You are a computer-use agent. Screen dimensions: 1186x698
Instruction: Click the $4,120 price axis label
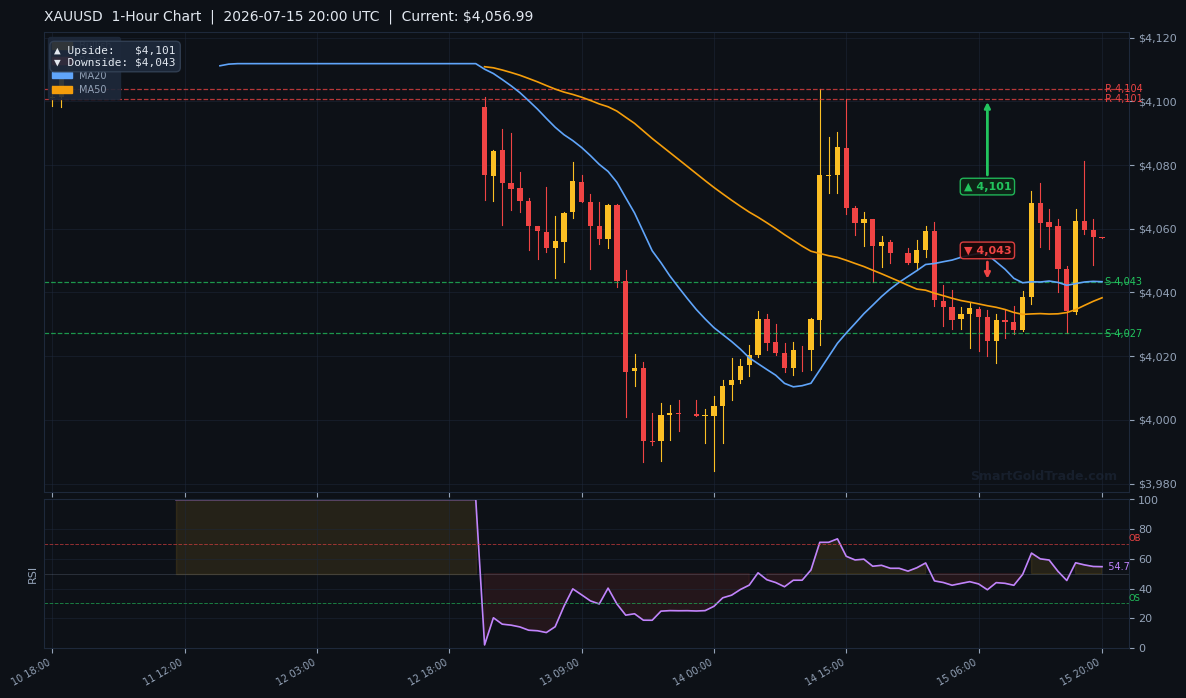click(1157, 39)
